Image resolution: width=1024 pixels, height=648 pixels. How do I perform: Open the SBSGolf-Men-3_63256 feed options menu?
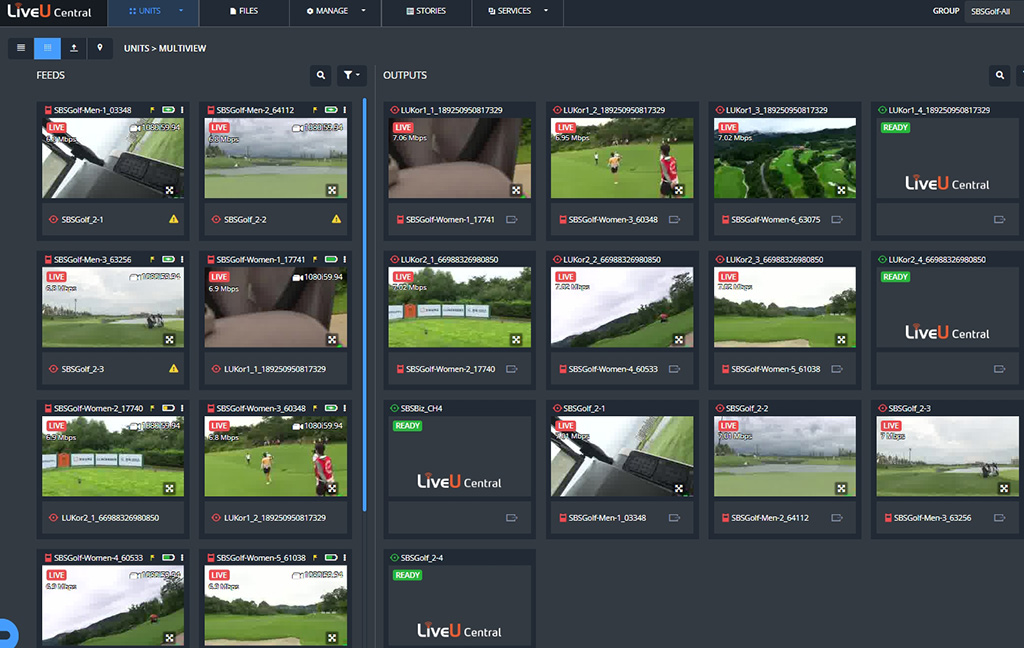(x=182, y=259)
